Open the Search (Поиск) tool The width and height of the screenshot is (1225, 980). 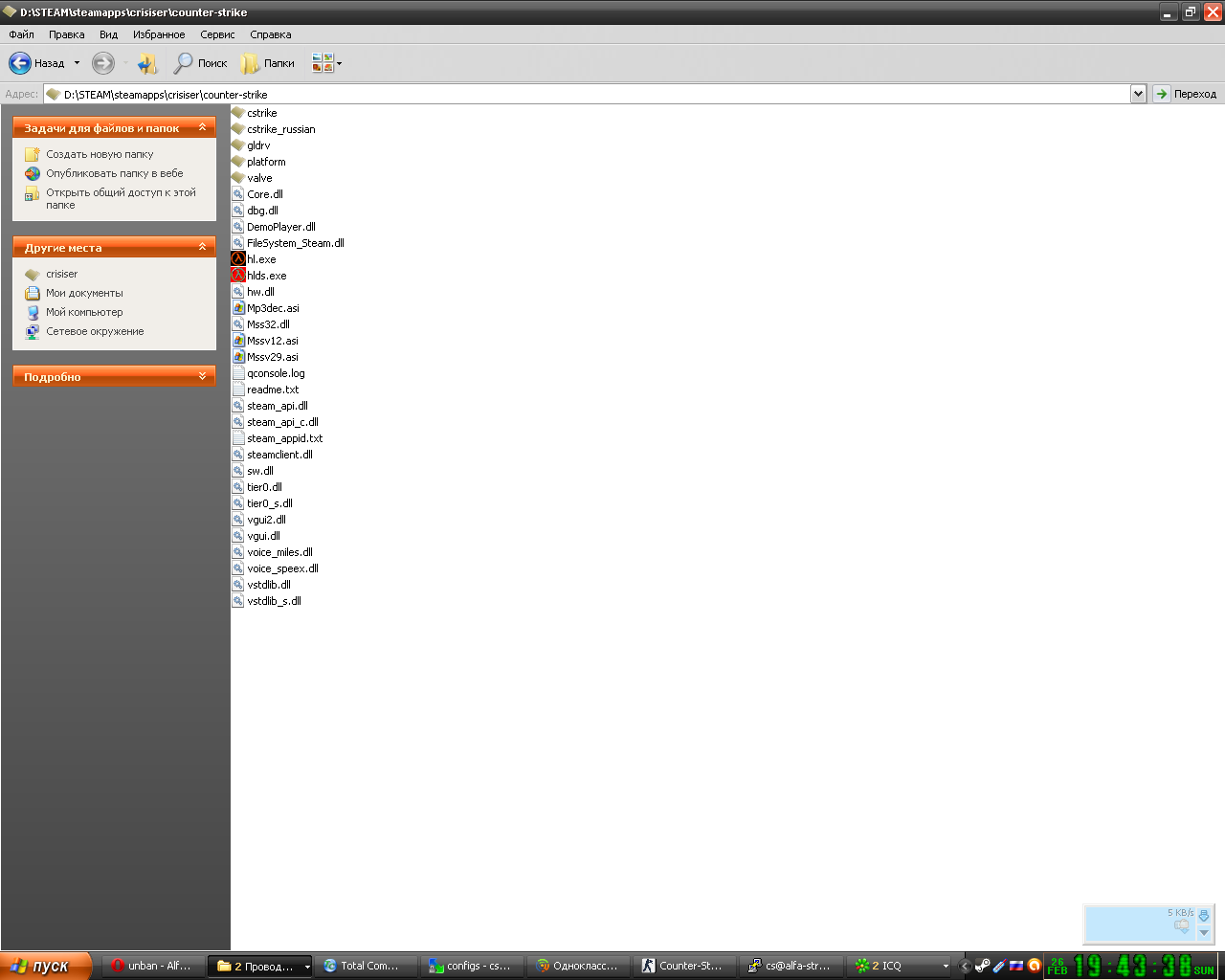[200, 63]
